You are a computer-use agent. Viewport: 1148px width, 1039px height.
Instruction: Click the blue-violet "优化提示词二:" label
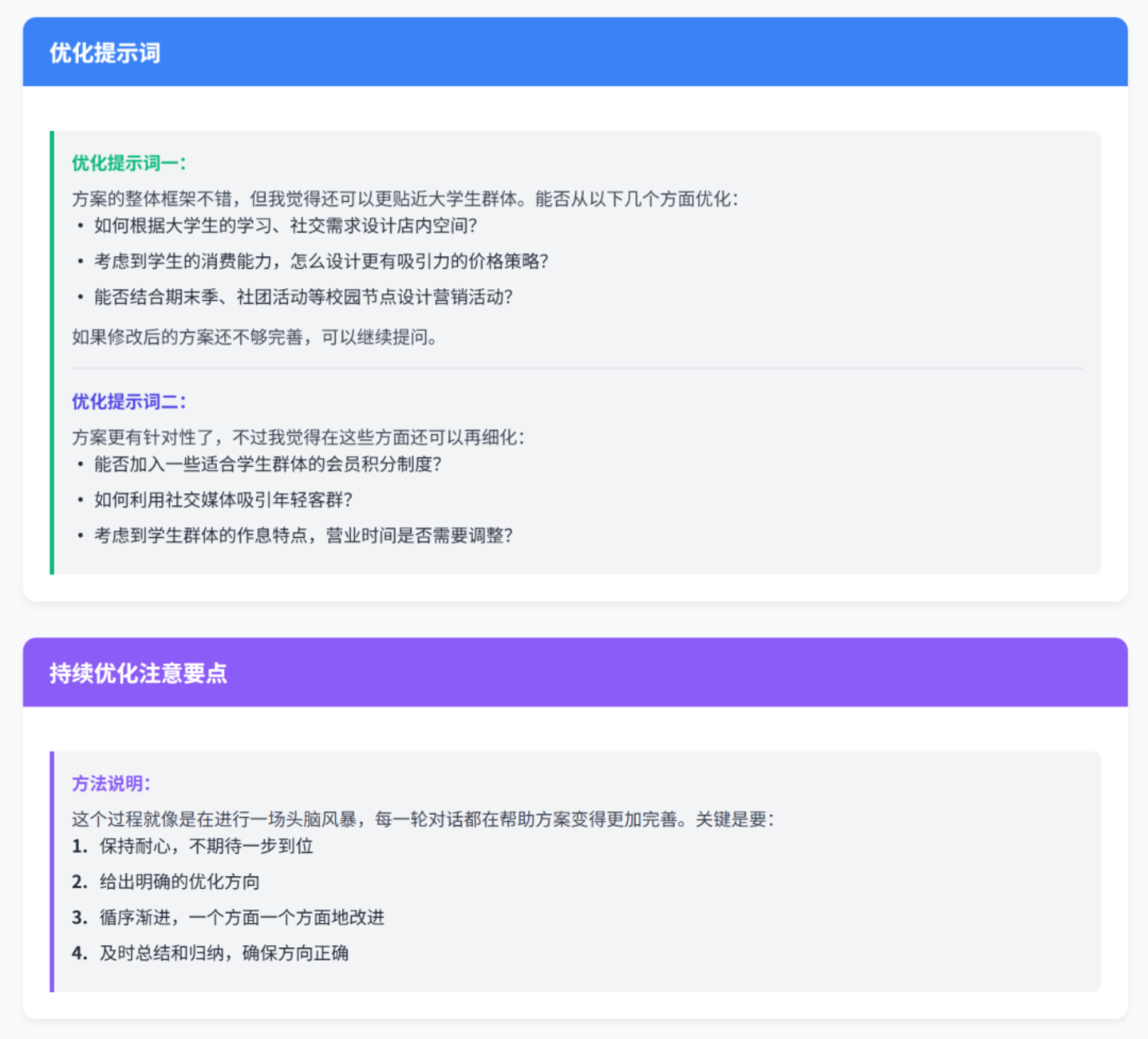[x=128, y=401]
